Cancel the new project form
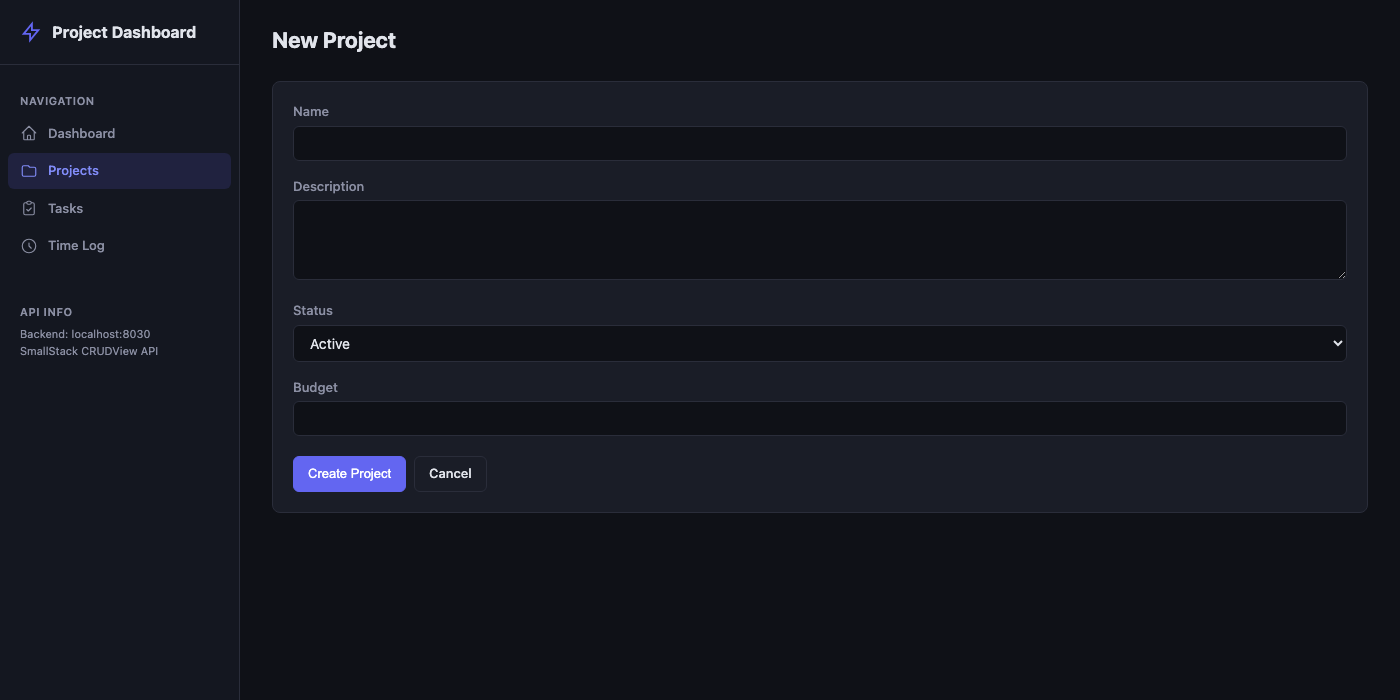 click(x=450, y=473)
